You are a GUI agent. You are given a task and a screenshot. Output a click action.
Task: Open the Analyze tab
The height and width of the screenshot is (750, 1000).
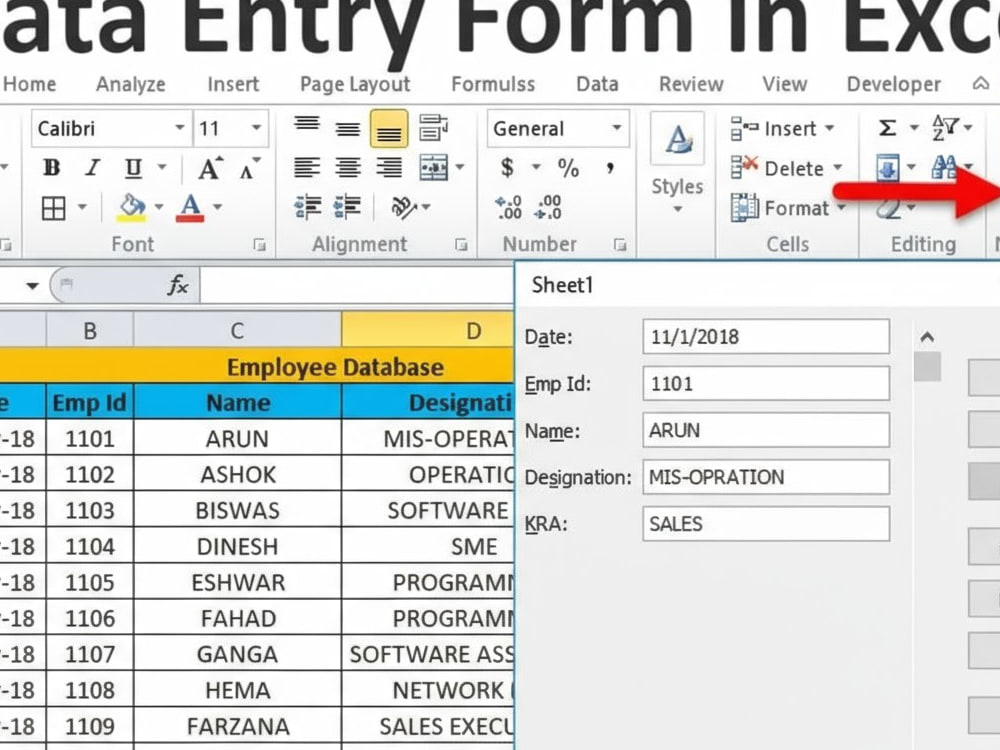(x=131, y=84)
